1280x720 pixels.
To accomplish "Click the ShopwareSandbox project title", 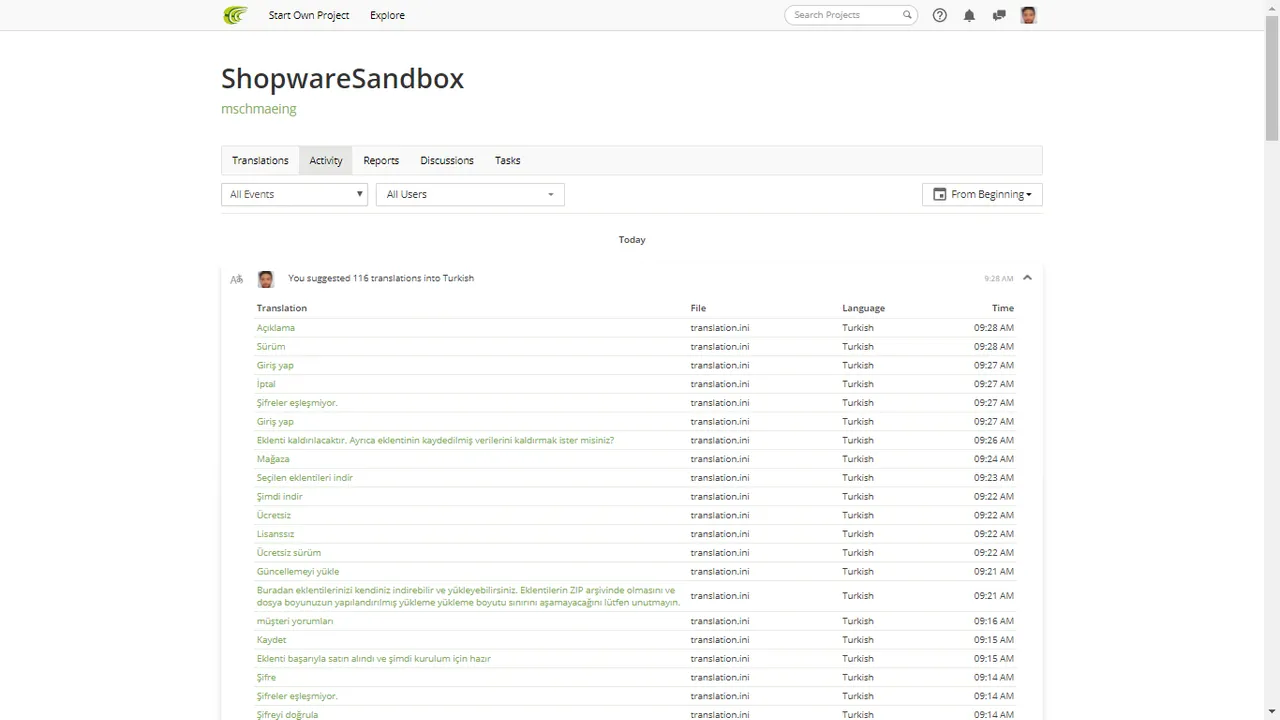I will point(342,78).
